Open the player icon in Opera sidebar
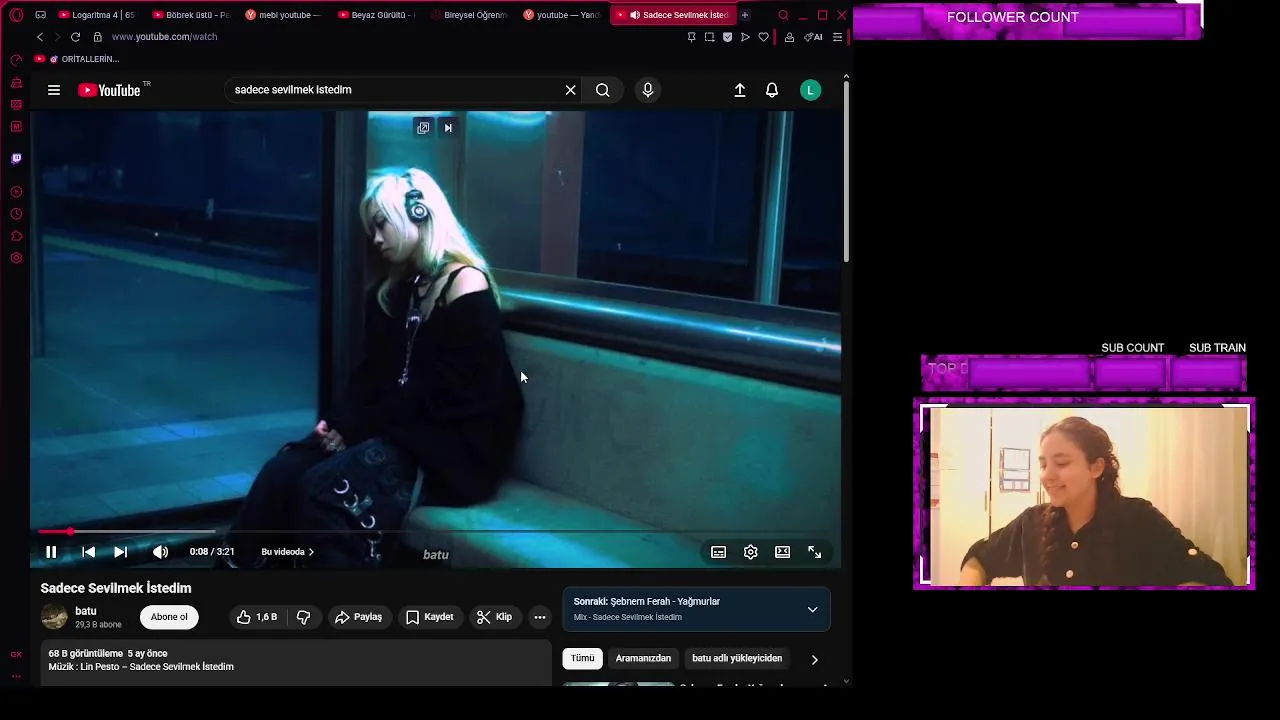 [16, 192]
